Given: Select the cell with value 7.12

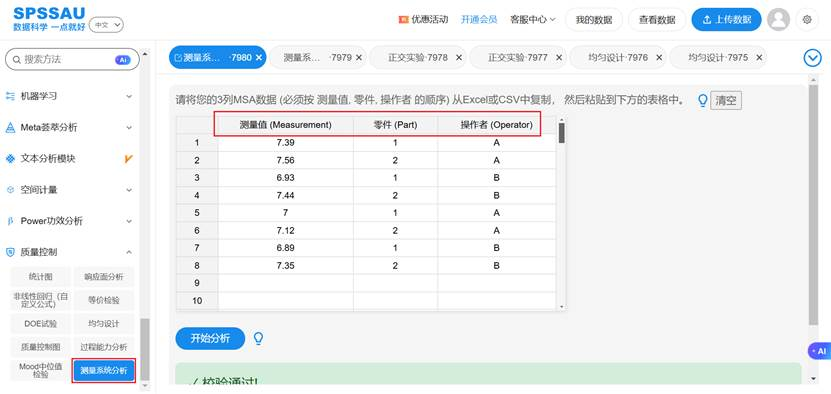Looking at the screenshot, I should coord(286,231).
